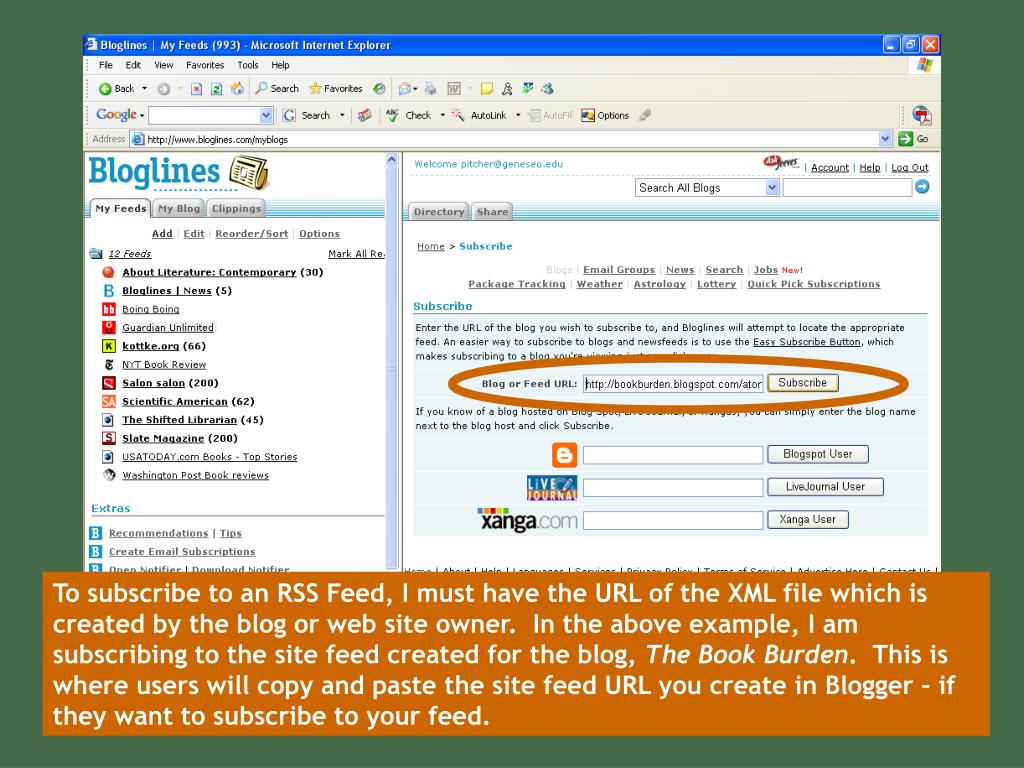
Task: Open the Search magnifier toolbar button
Action: (277, 89)
